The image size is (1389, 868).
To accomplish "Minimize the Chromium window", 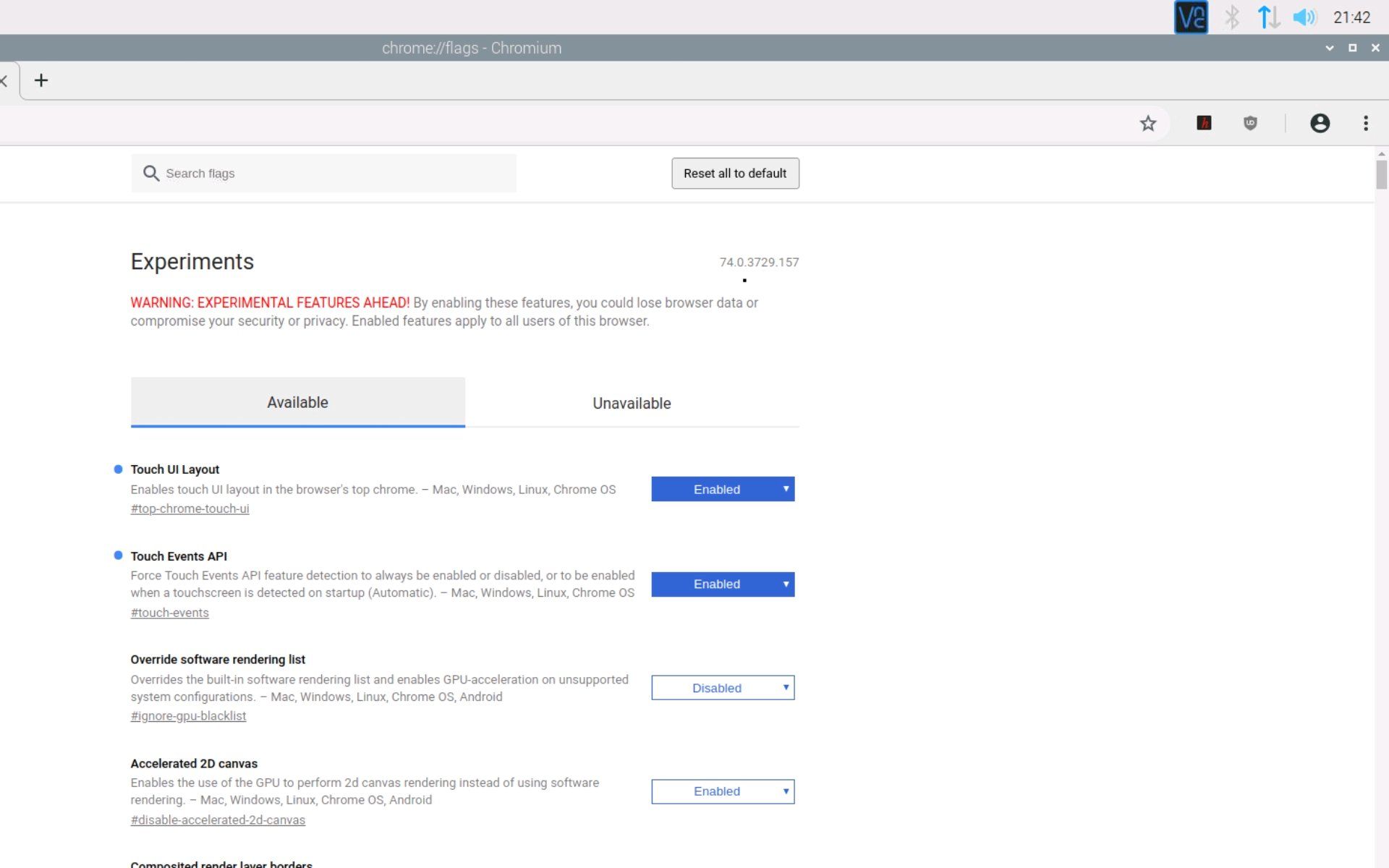I will click(1329, 48).
